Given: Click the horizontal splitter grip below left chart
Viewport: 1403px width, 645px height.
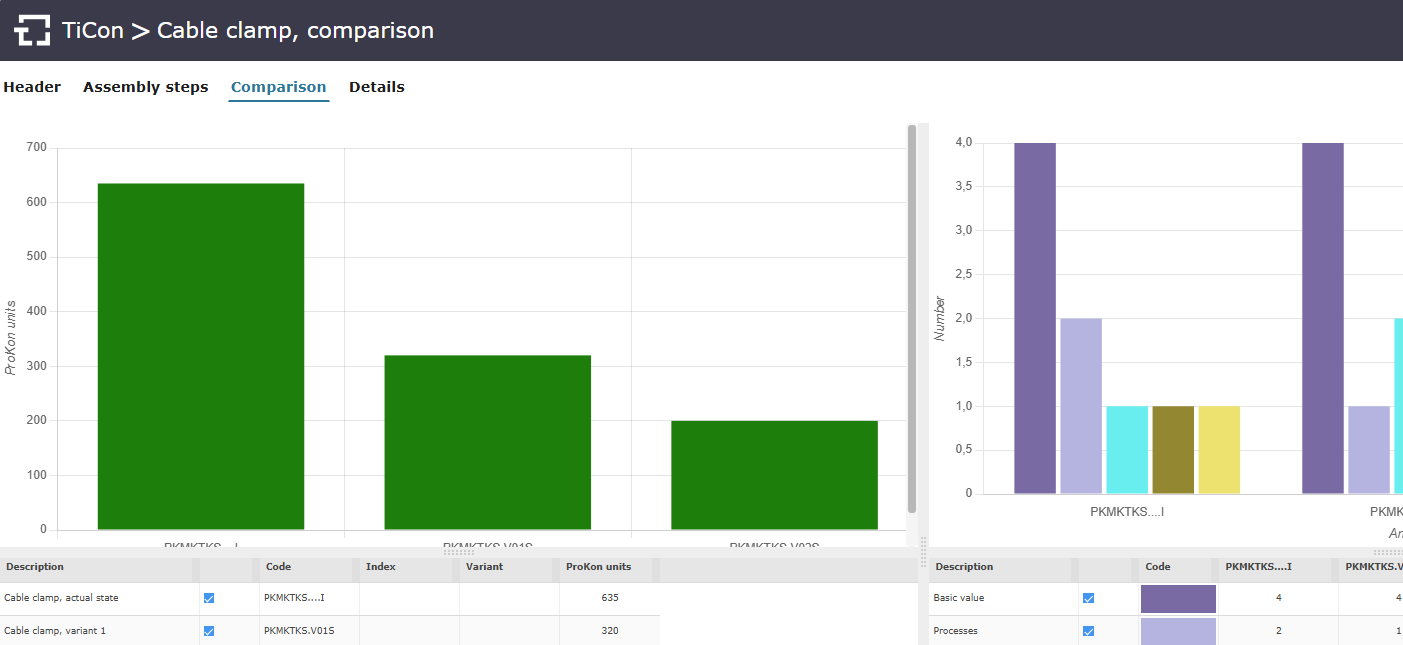Looking at the screenshot, I should click(x=459, y=552).
